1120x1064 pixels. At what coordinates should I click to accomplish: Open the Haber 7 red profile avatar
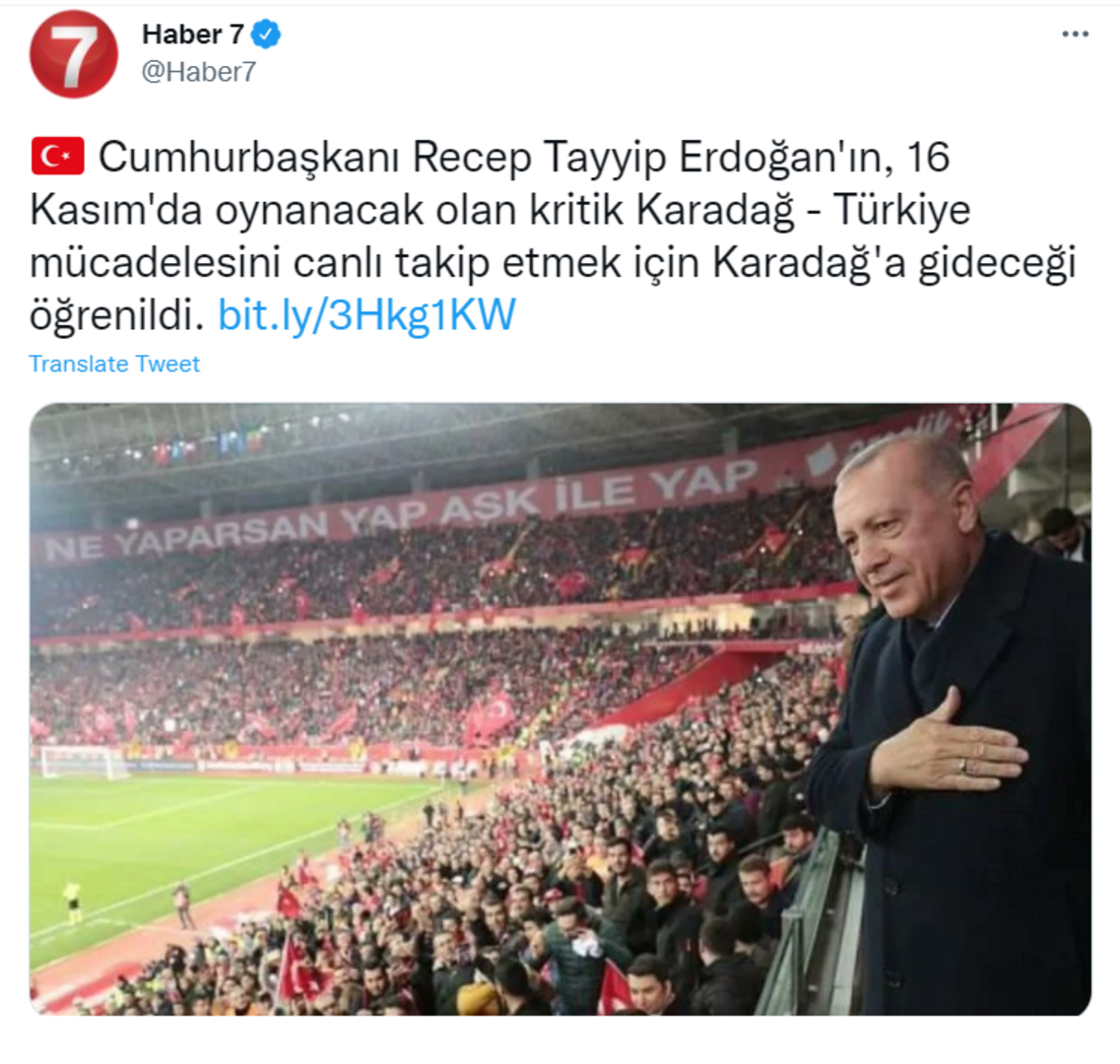[x=74, y=53]
